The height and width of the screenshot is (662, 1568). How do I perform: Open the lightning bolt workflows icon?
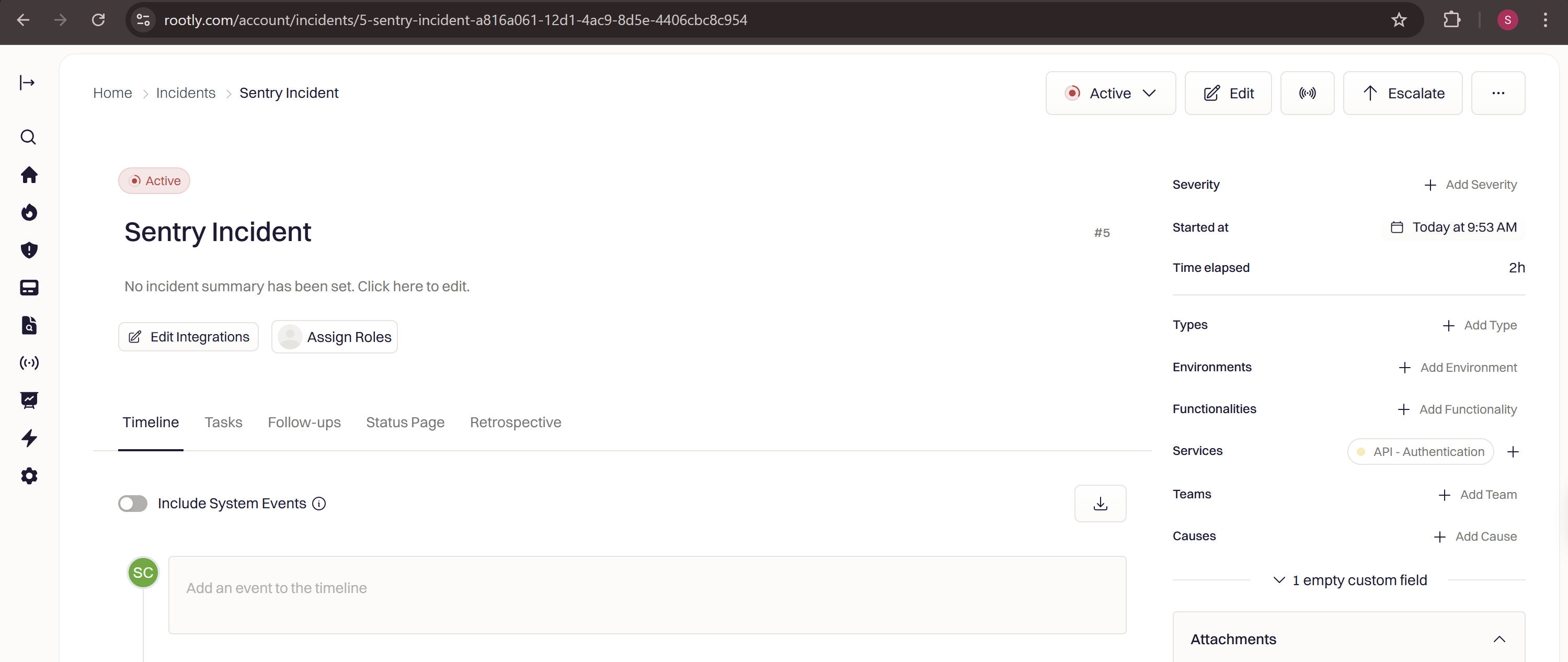point(29,438)
